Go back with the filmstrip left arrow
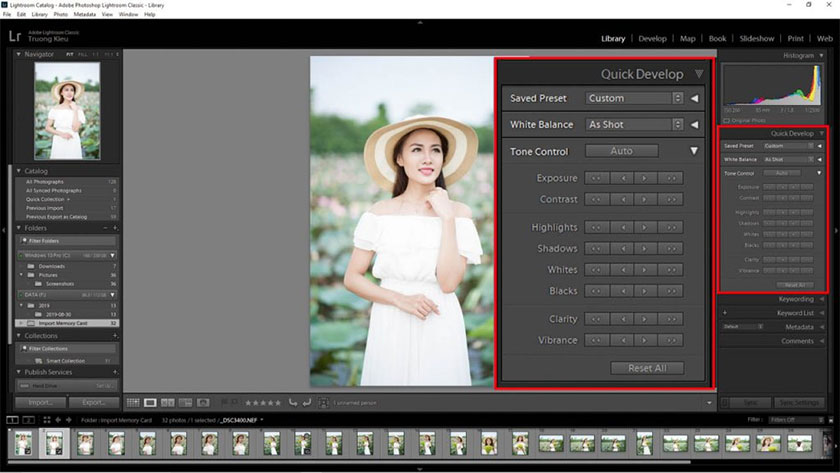The width and height of the screenshot is (840, 473). coord(58,420)
